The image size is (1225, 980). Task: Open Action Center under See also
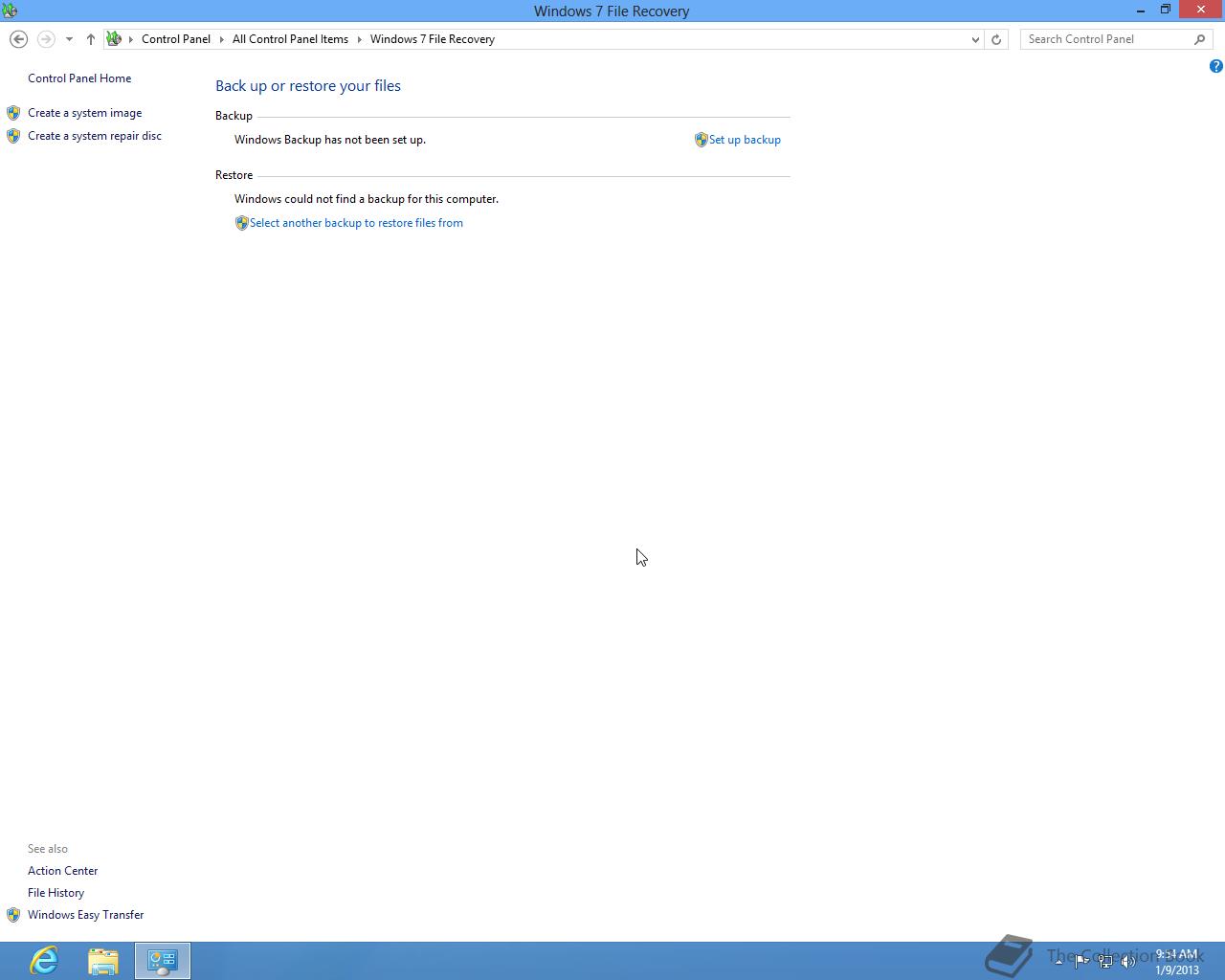coord(62,871)
